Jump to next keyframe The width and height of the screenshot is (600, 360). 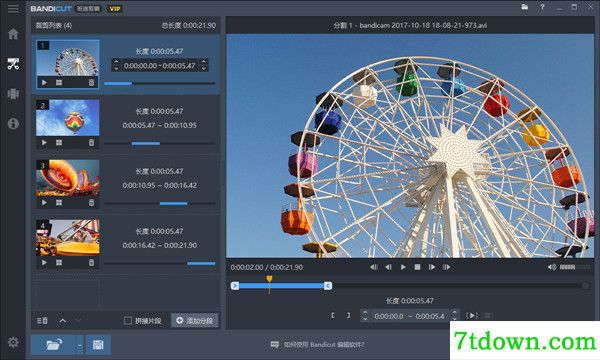447,267
